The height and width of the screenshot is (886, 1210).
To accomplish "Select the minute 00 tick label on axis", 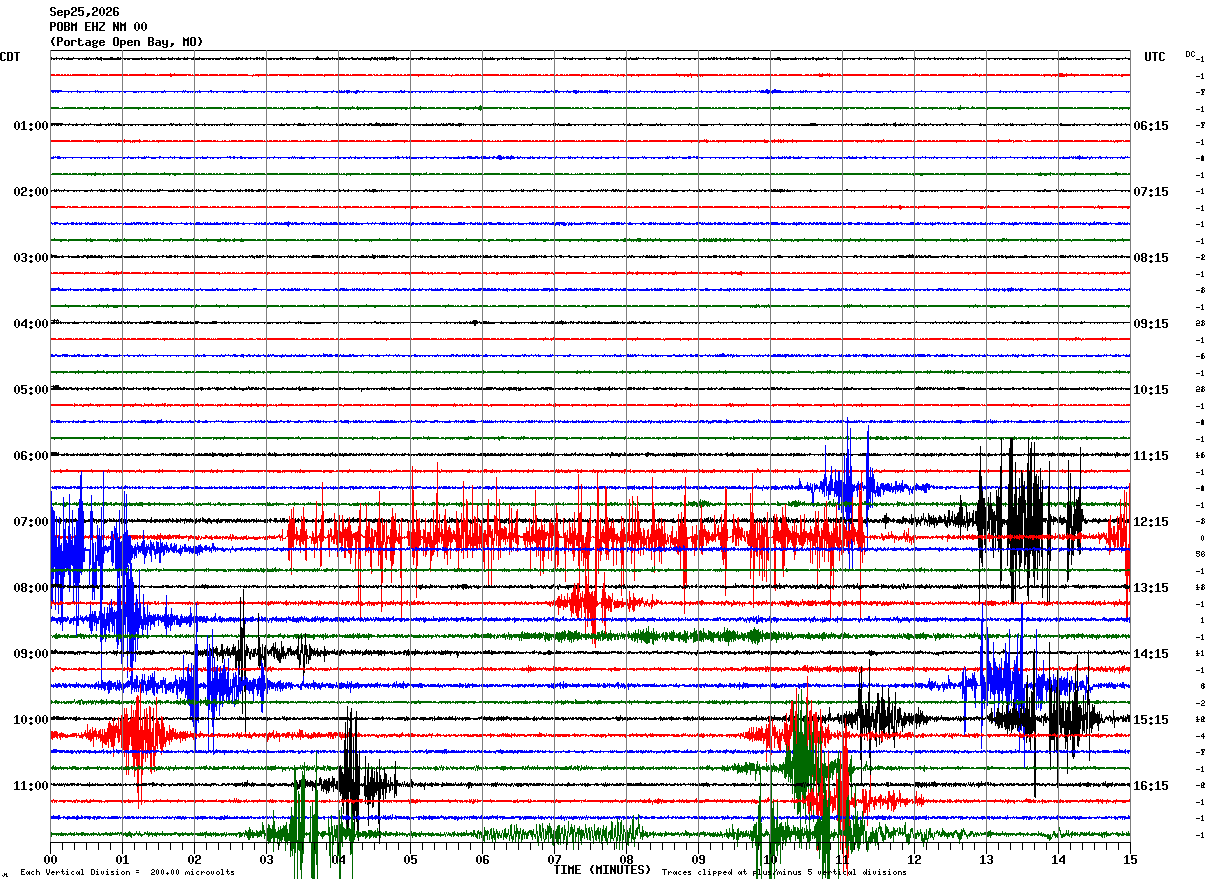I will pyautogui.click(x=50, y=859).
